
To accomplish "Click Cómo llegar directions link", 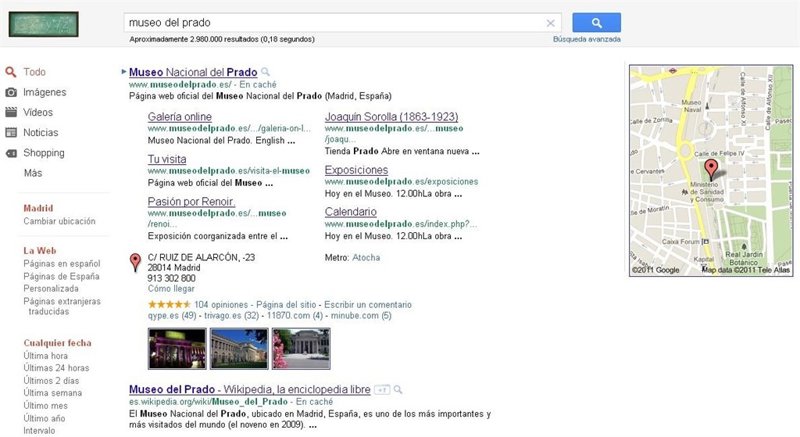I will click(171, 289).
